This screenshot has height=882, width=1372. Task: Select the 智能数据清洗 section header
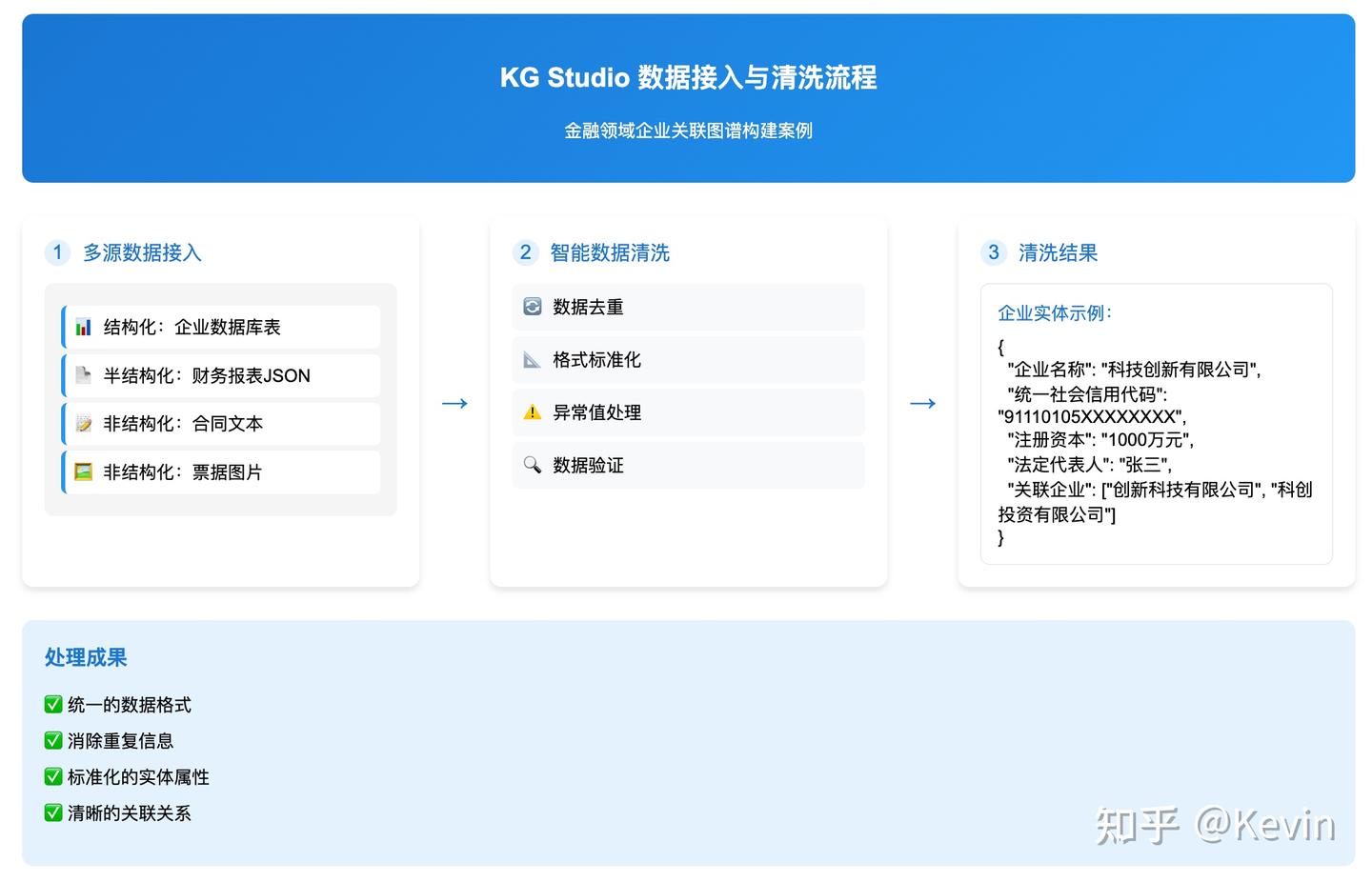[609, 252]
